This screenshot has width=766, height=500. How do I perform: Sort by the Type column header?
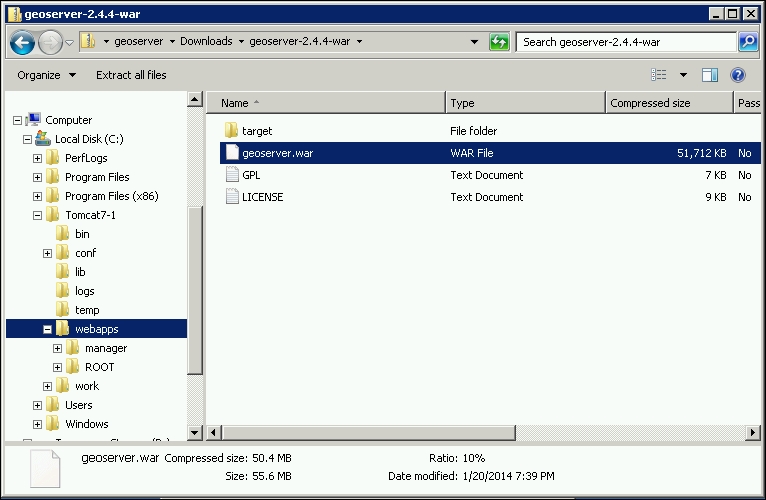(526, 103)
